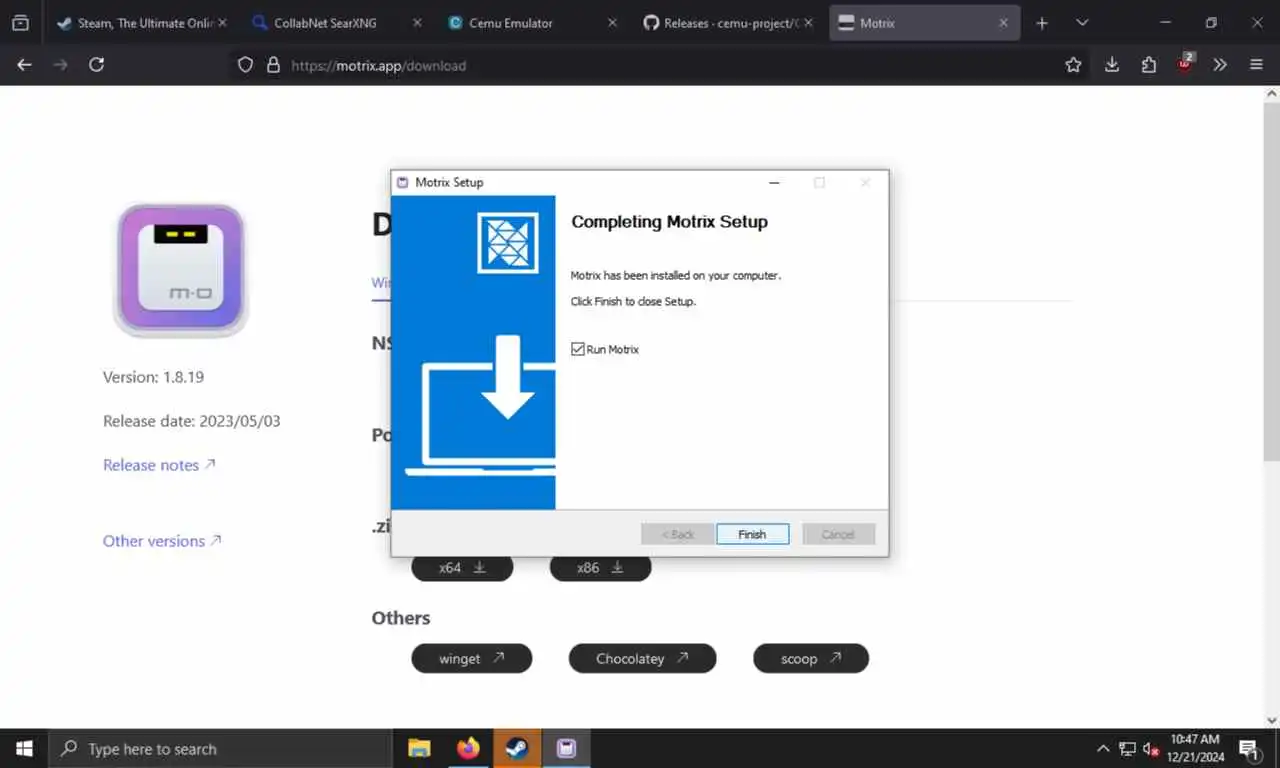The width and height of the screenshot is (1280, 768).
Task: Open the Release notes link
Action: point(159,465)
